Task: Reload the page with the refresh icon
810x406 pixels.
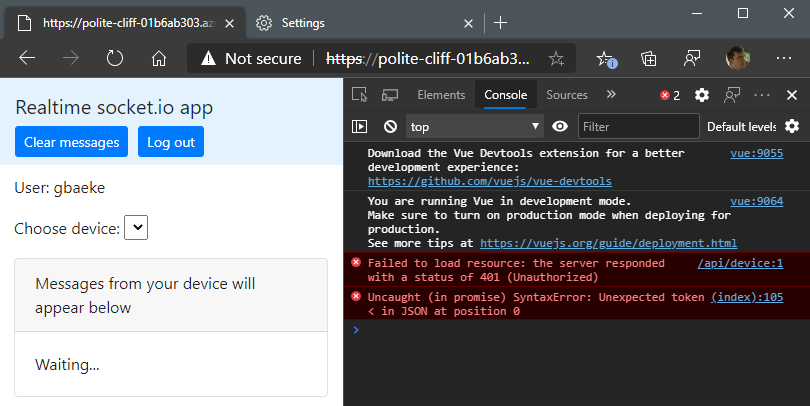Action: pyautogui.click(x=115, y=58)
